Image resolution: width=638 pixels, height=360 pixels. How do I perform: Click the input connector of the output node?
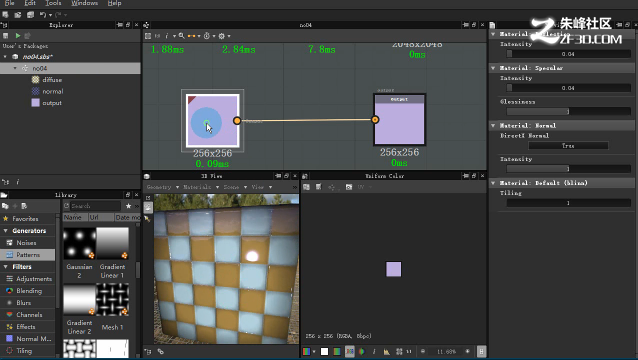point(375,120)
